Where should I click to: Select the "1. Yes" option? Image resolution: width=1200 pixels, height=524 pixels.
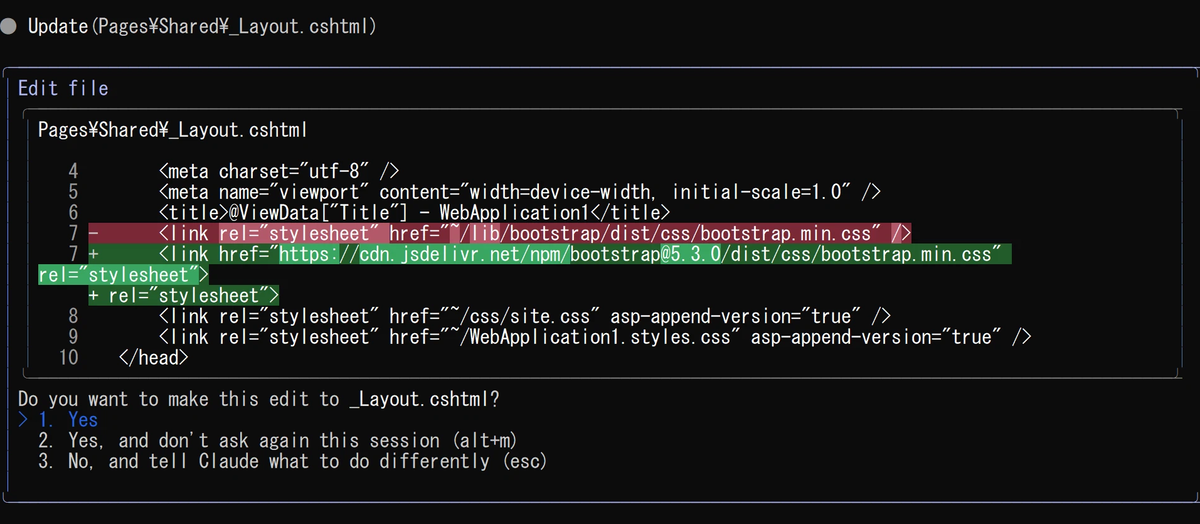tap(68, 420)
